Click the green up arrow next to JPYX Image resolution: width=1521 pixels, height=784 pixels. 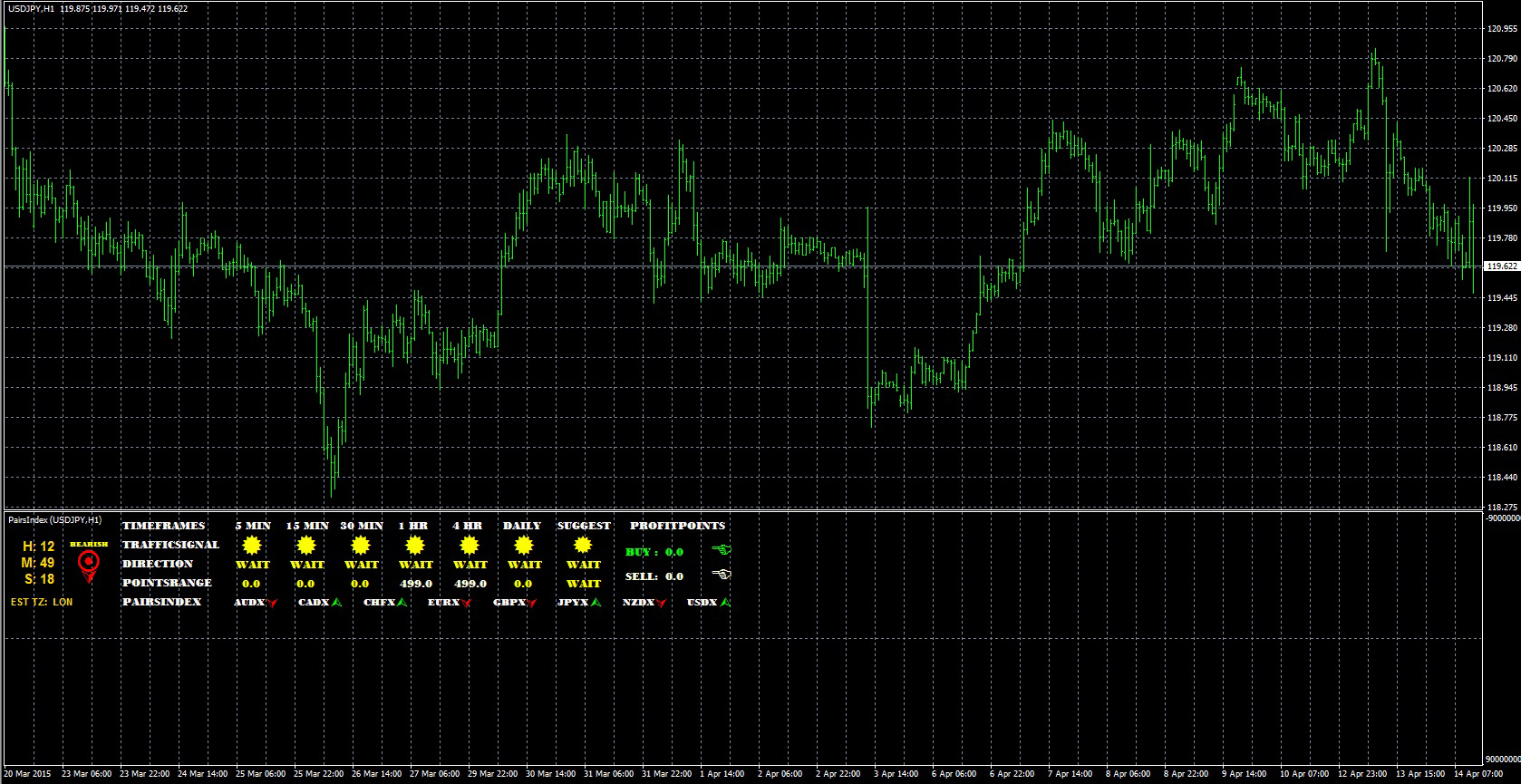tap(596, 602)
